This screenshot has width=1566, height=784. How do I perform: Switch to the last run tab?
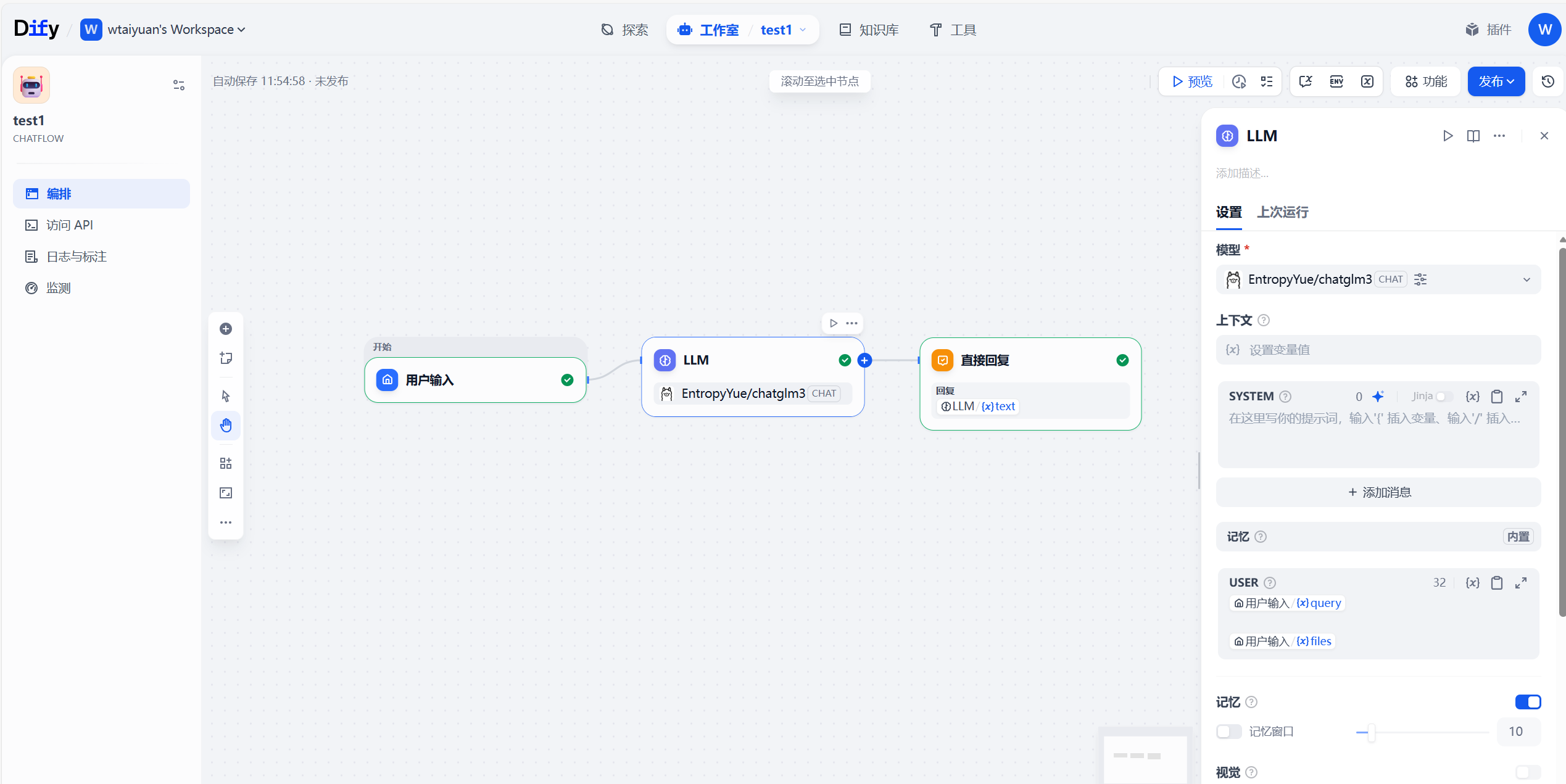coord(1282,212)
